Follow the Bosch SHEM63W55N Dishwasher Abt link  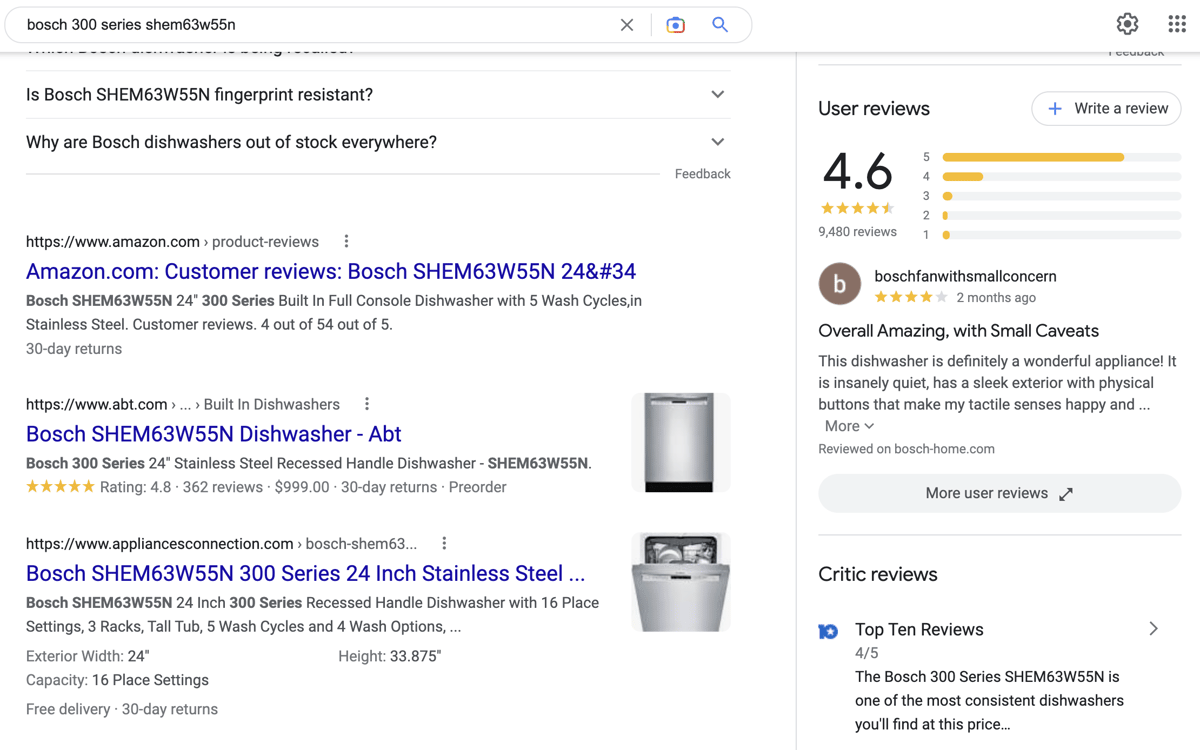pos(213,433)
